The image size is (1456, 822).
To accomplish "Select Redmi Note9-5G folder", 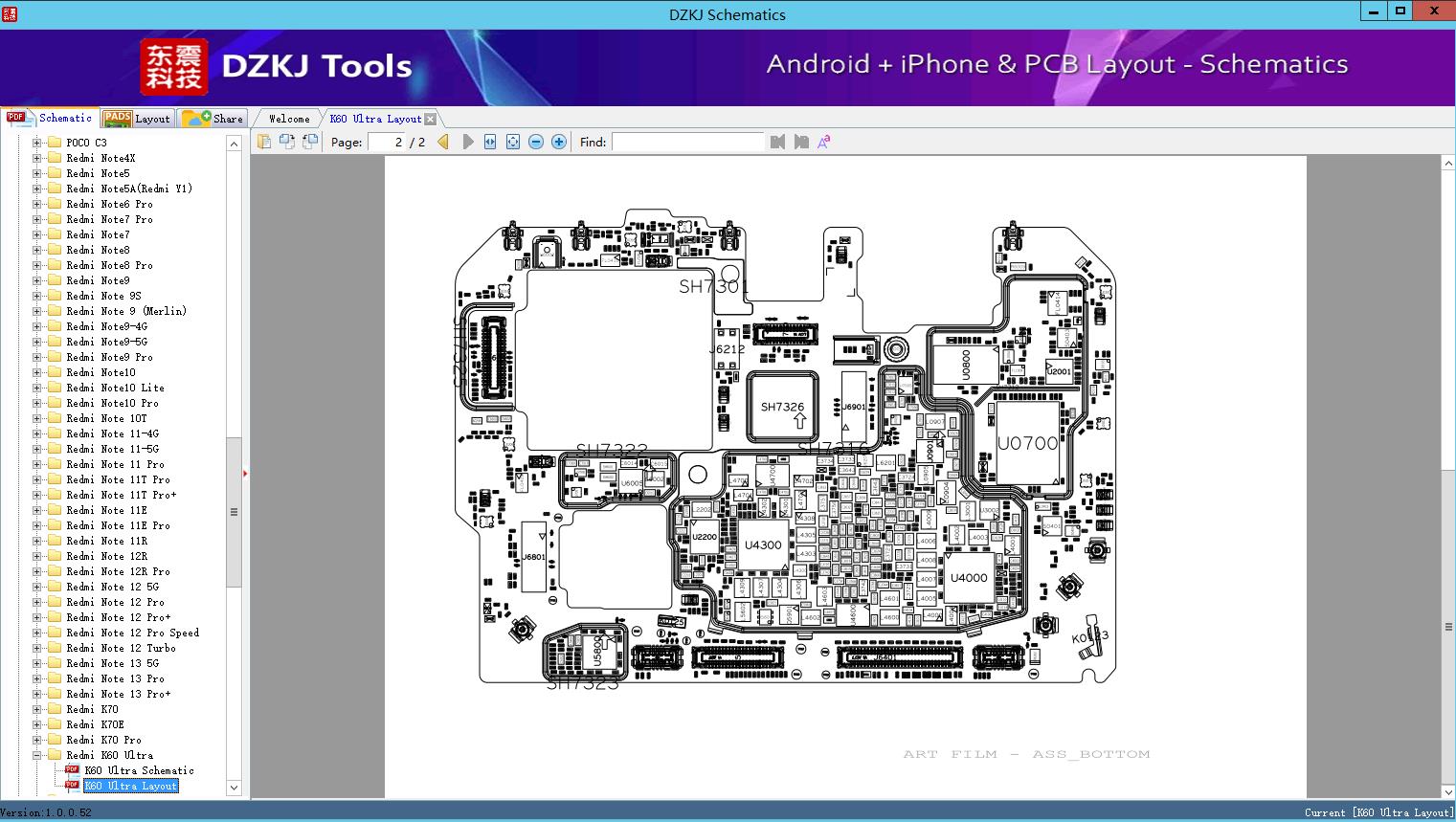I will tap(107, 342).
